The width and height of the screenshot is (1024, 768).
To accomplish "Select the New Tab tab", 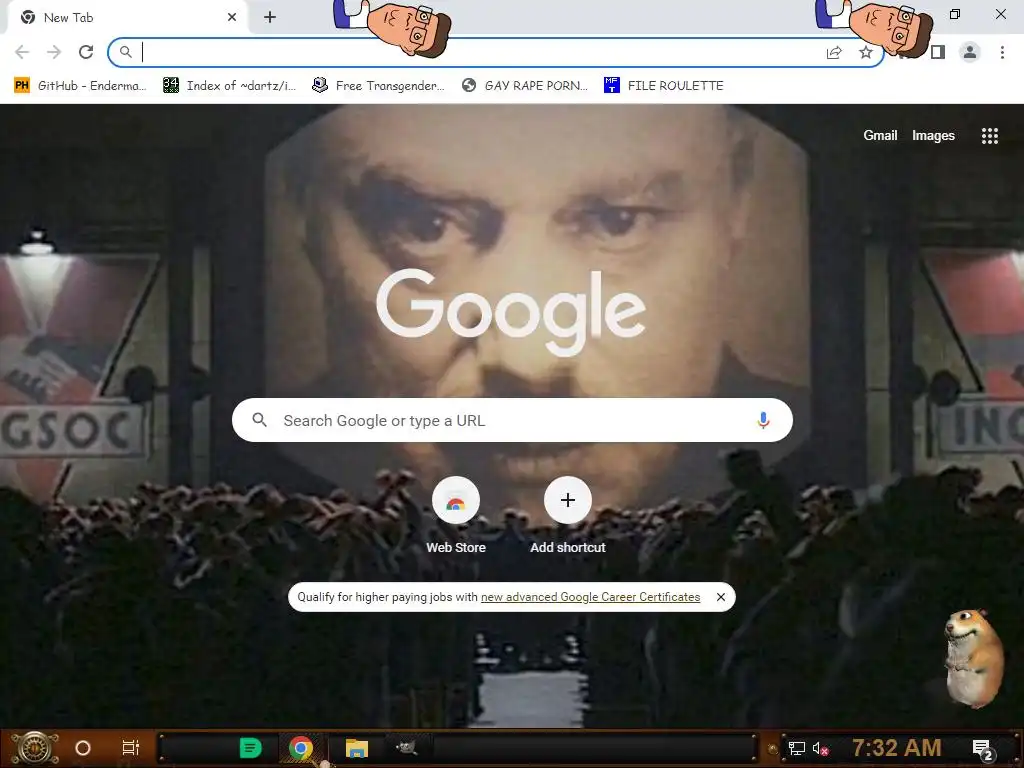I will point(127,18).
